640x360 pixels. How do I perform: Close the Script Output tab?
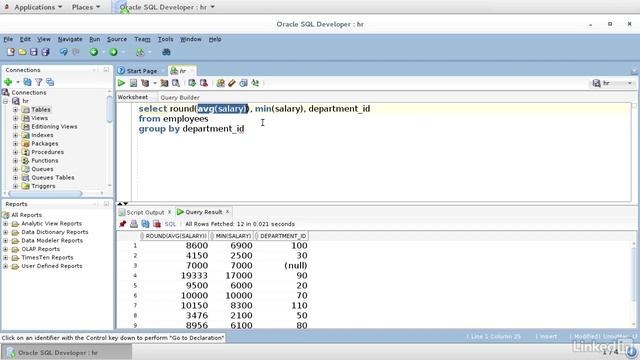click(x=169, y=212)
